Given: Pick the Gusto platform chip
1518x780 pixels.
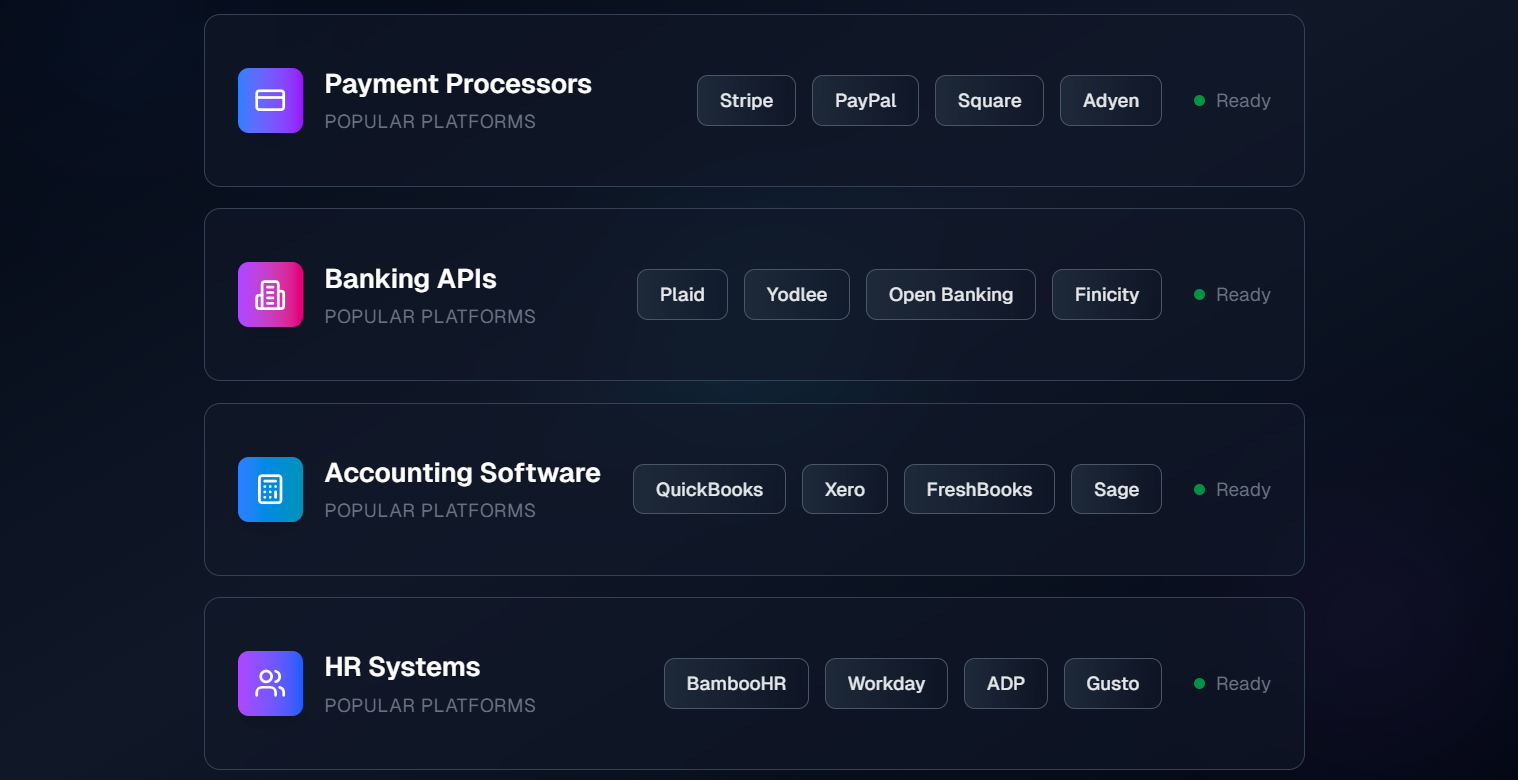Looking at the screenshot, I should [1113, 683].
